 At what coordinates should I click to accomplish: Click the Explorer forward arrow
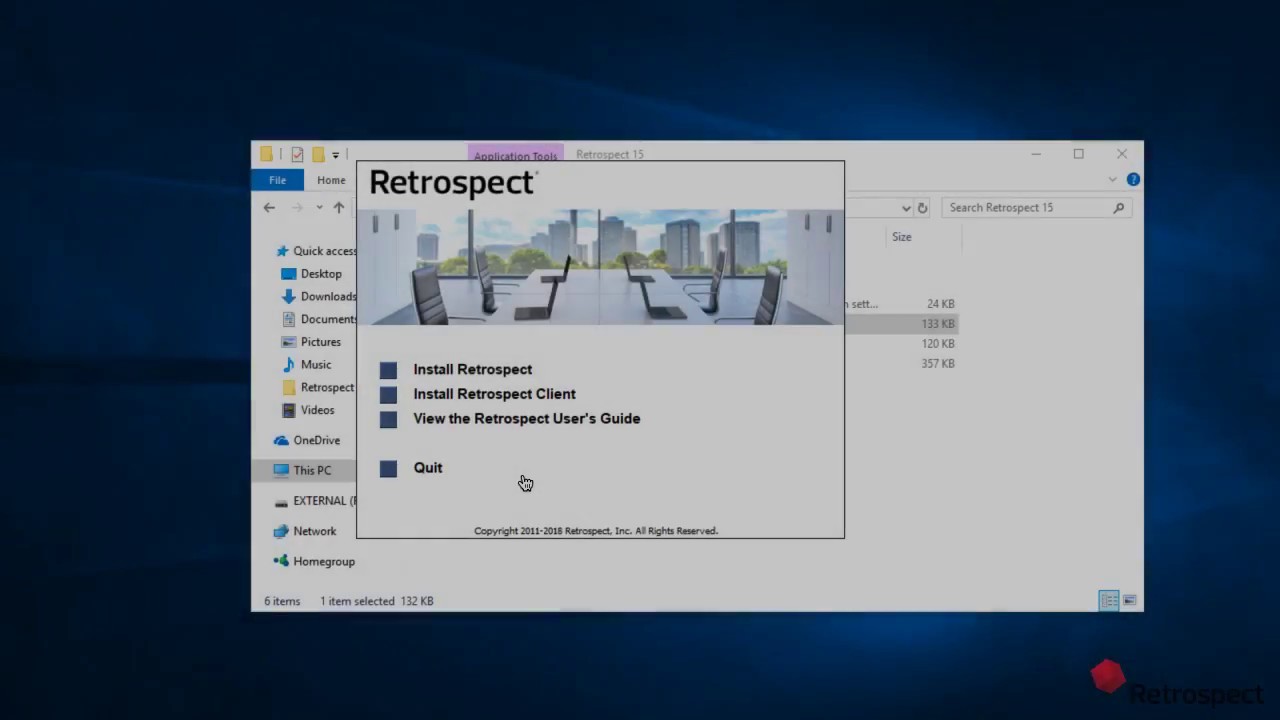297,207
